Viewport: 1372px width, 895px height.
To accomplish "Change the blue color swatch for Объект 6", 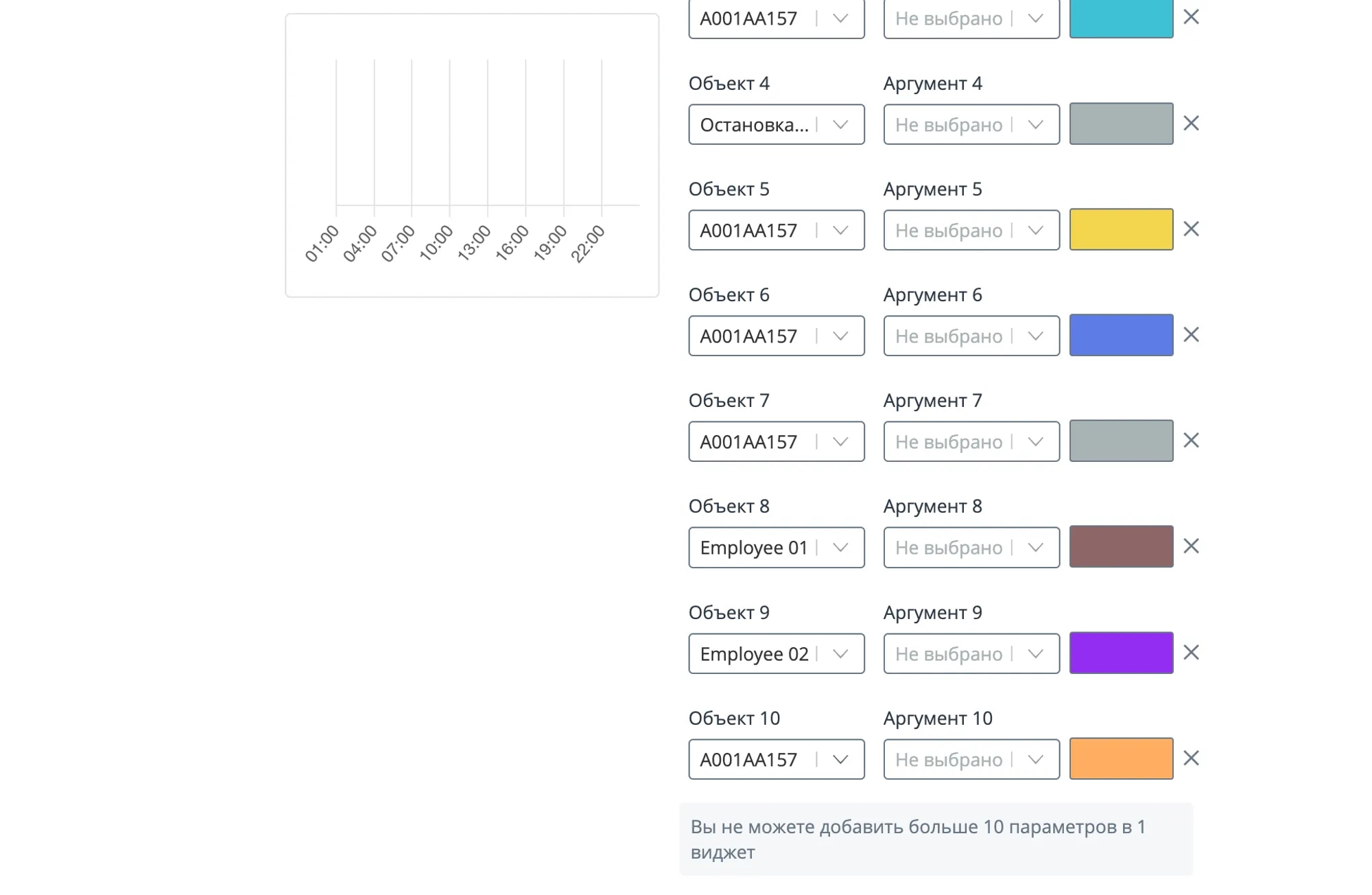I will pos(1121,335).
